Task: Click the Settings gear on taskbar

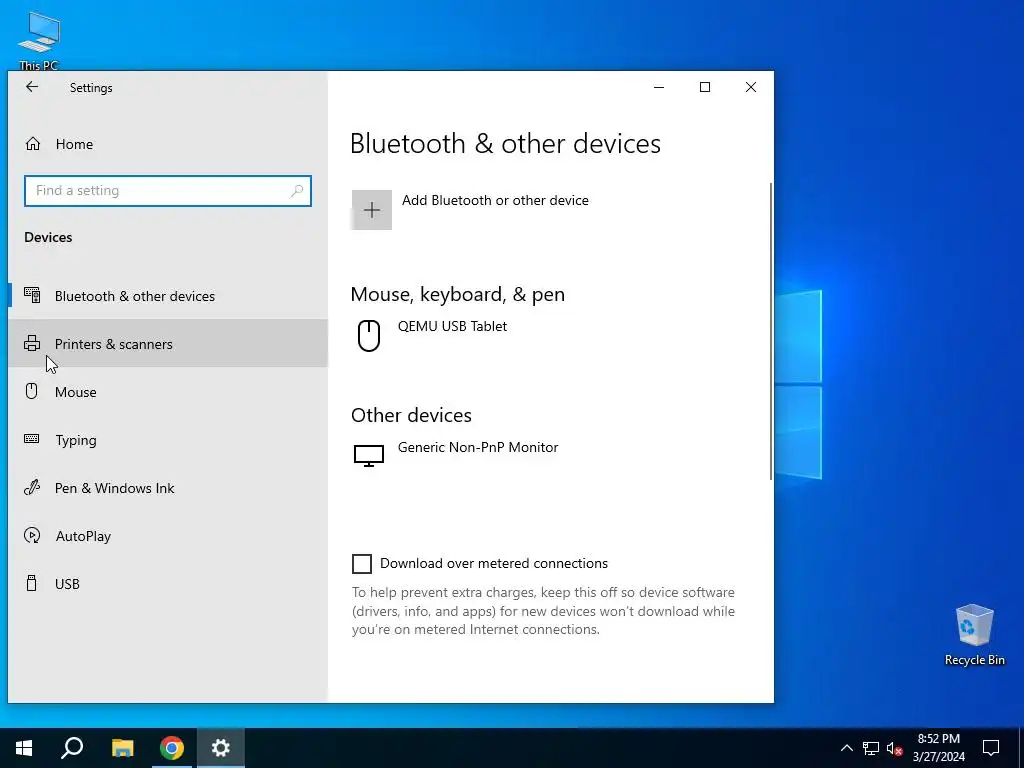Action: 221,748
